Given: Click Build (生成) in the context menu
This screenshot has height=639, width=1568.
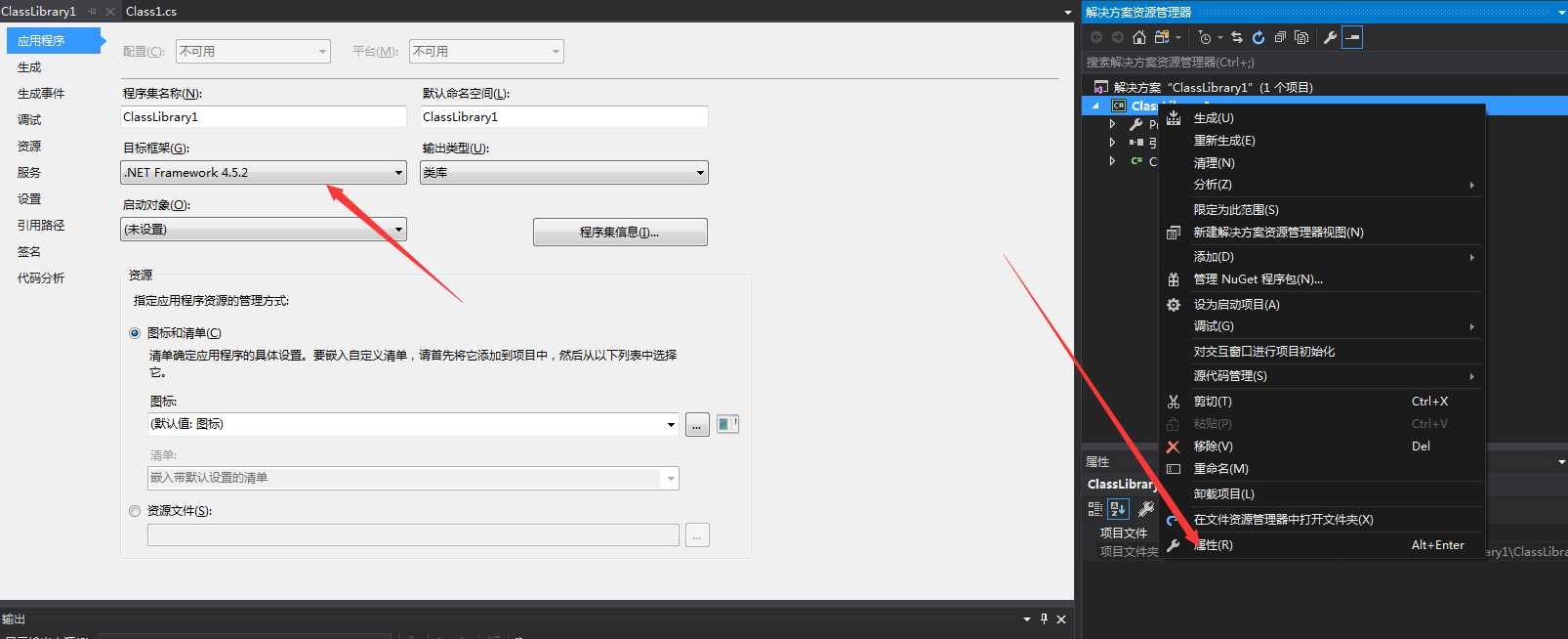Looking at the screenshot, I should [1321, 118].
